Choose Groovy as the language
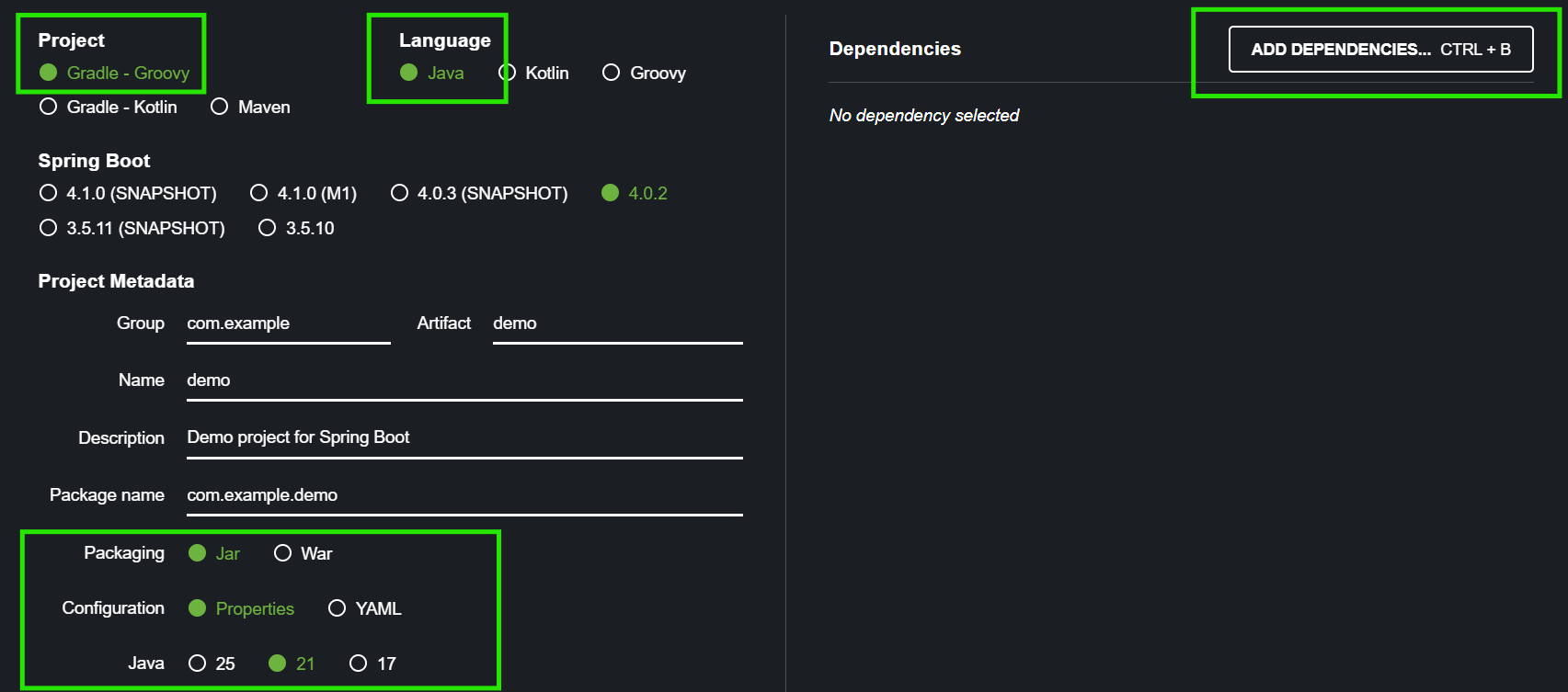Image resolution: width=1568 pixels, height=692 pixels. [x=644, y=73]
